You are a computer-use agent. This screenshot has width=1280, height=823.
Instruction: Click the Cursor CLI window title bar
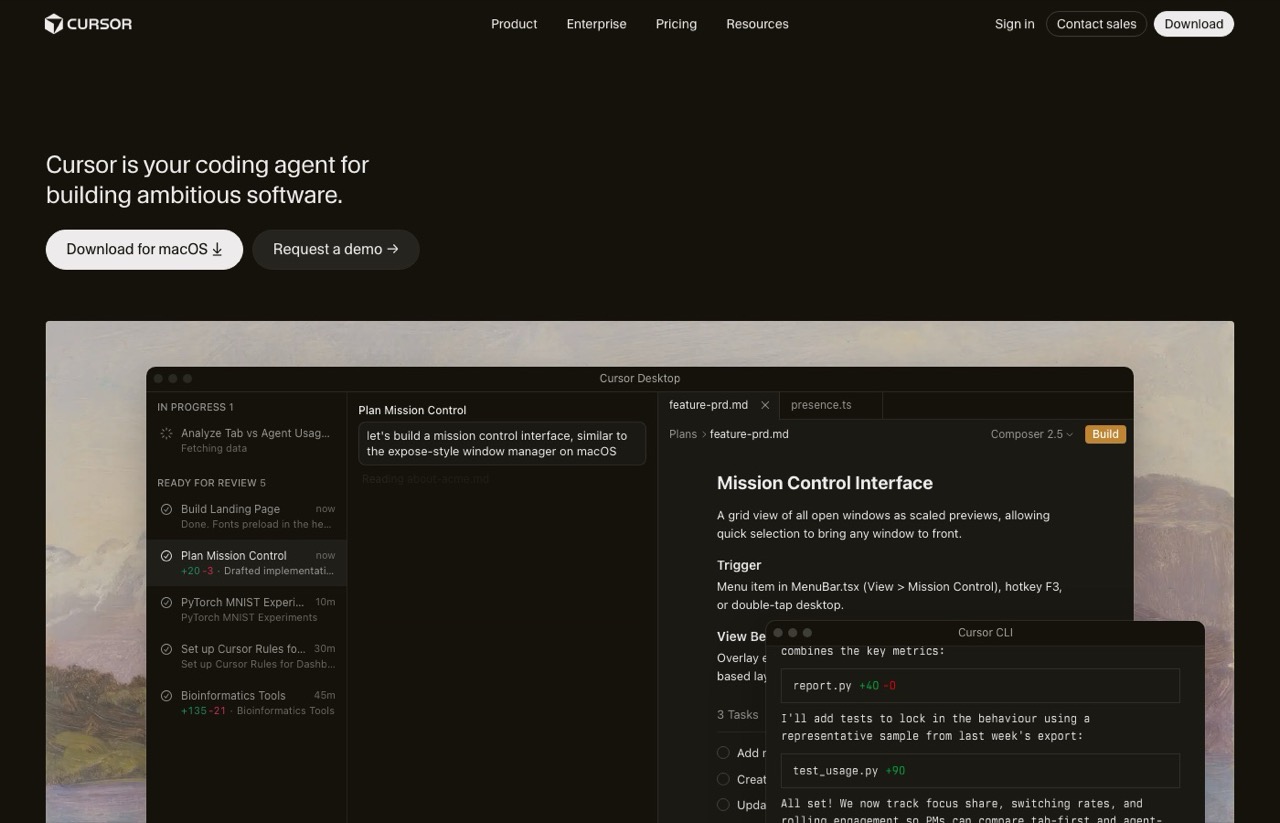click(x=985, y=632)
